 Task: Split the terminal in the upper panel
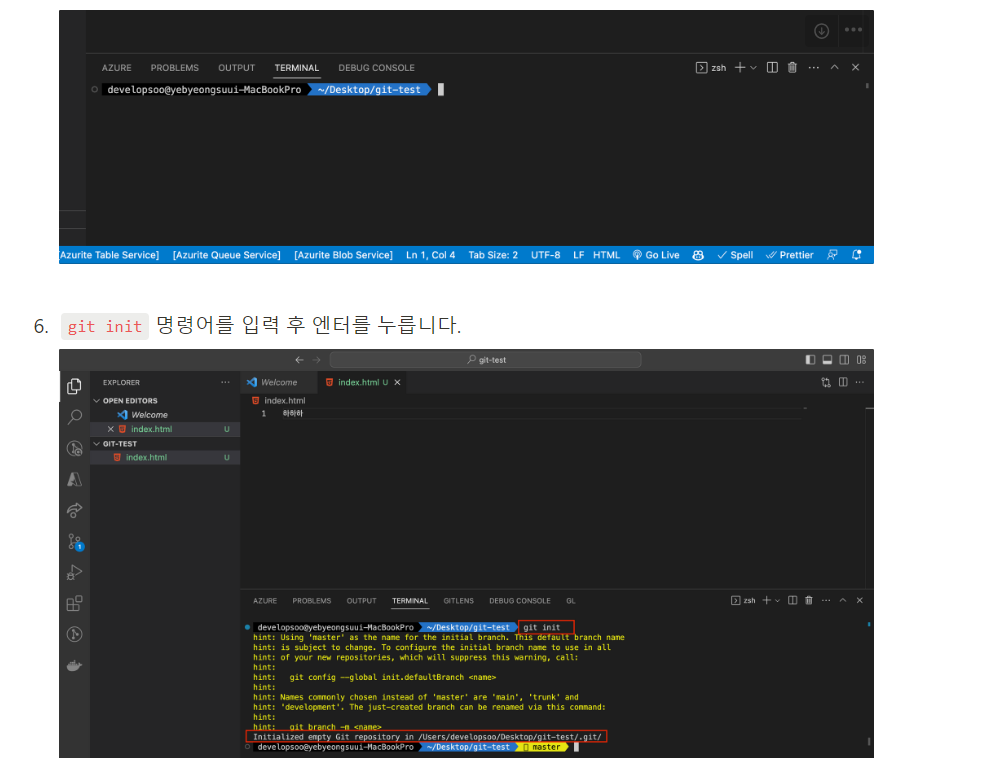click(x=772, y=67)
